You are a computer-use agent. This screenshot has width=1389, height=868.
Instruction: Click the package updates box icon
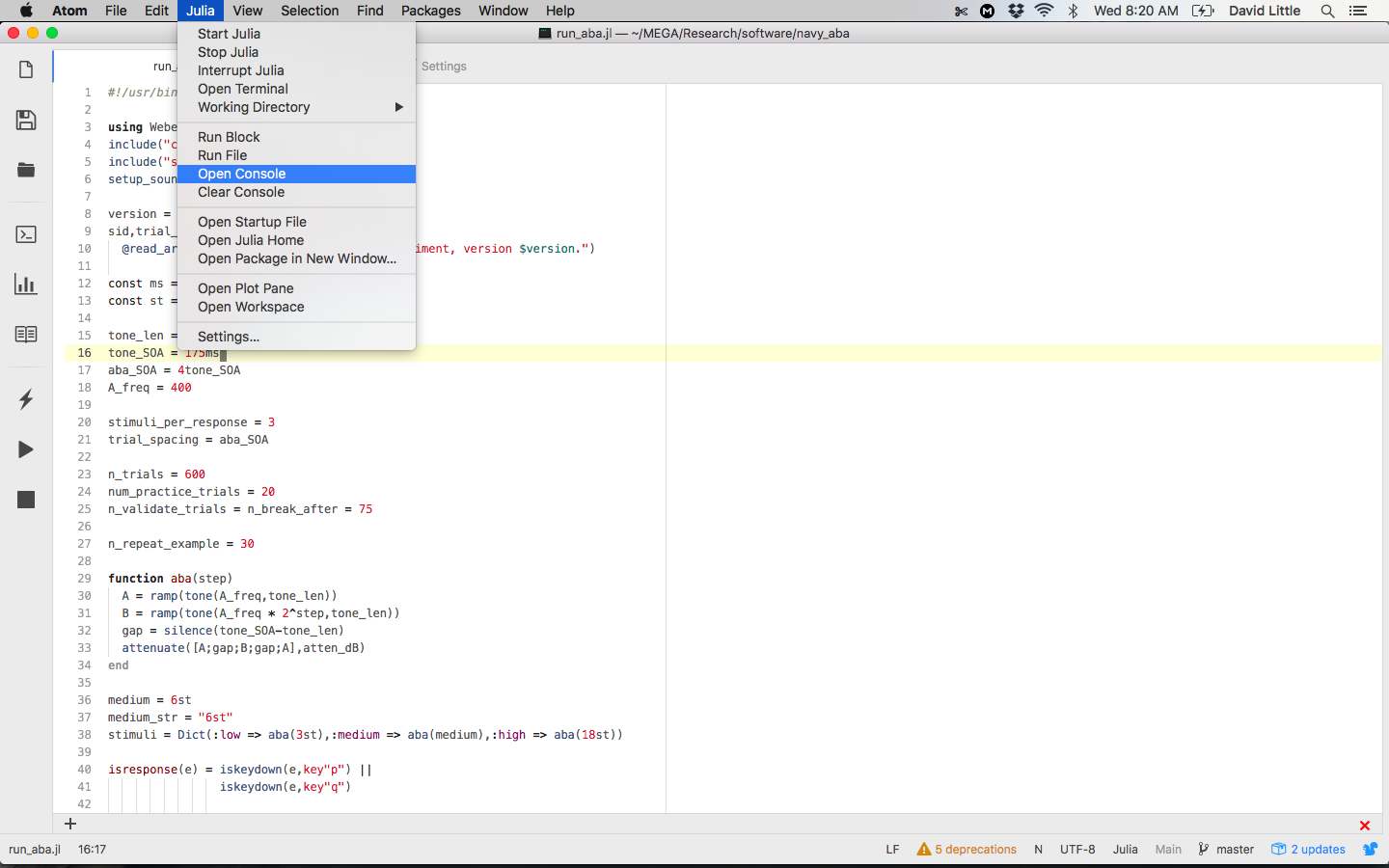tap(1279, 850)
